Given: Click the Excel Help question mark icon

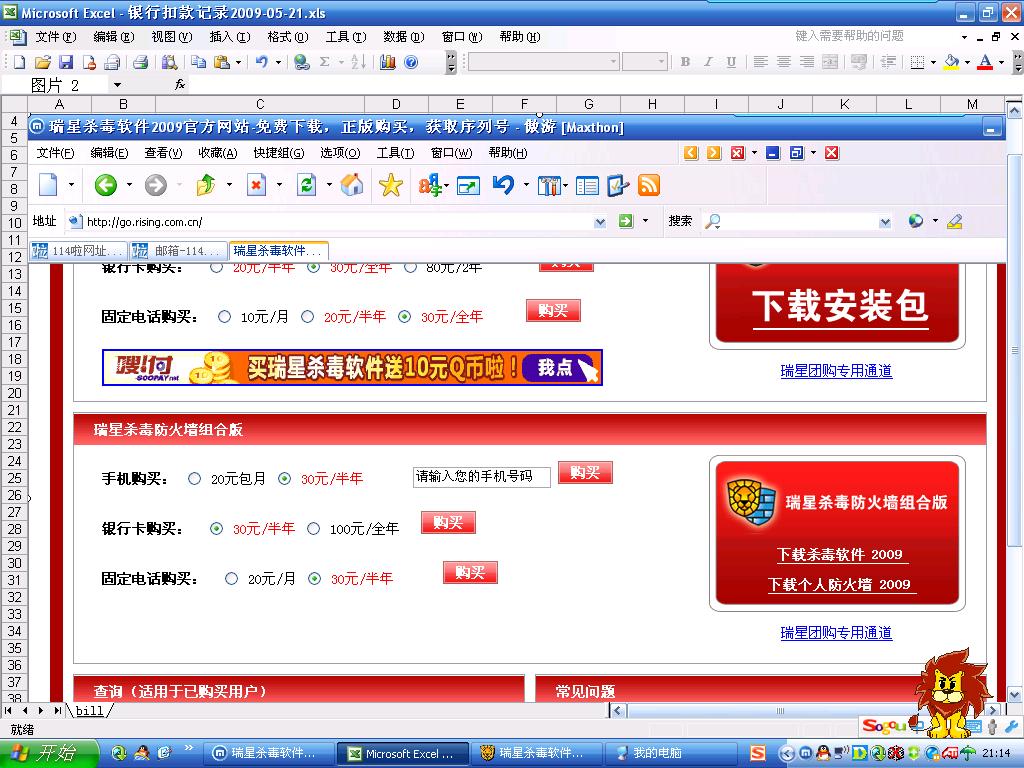Looking at the screenshot, I should point(411,62).
